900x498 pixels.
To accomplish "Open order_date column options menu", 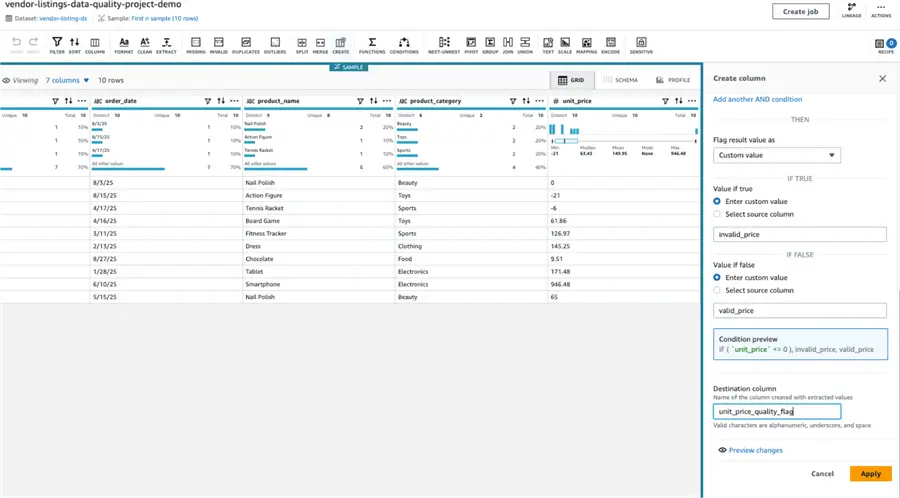I will 234,101.
